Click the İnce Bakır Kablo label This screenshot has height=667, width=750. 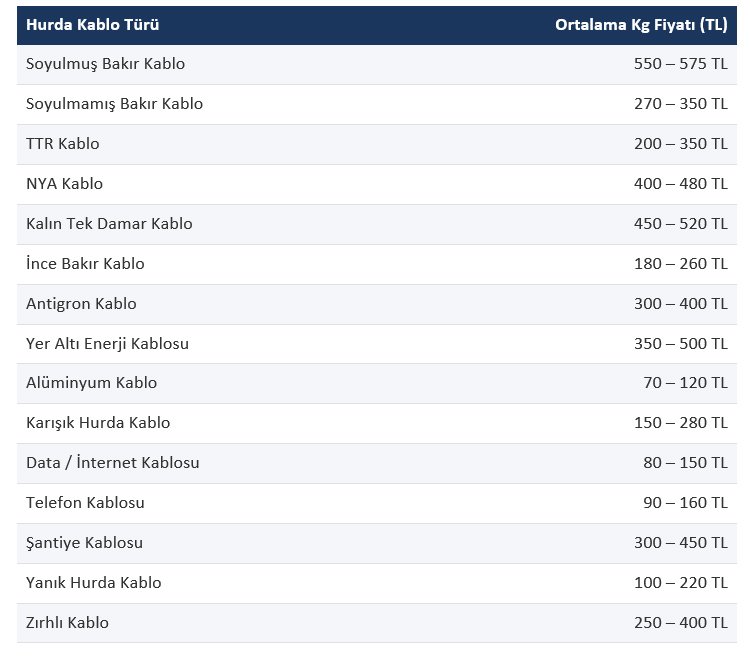tap(85, 263)
